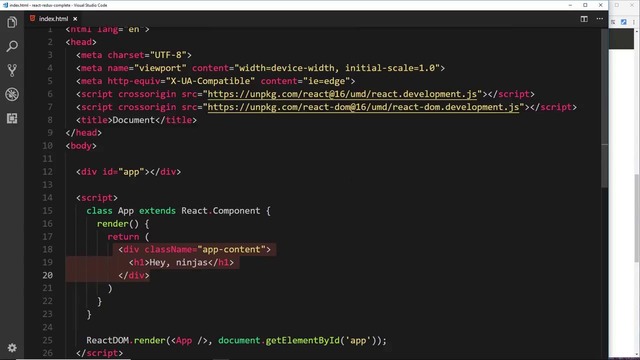
Task: Split the editor with layout icon
Action: click(584, 19)
